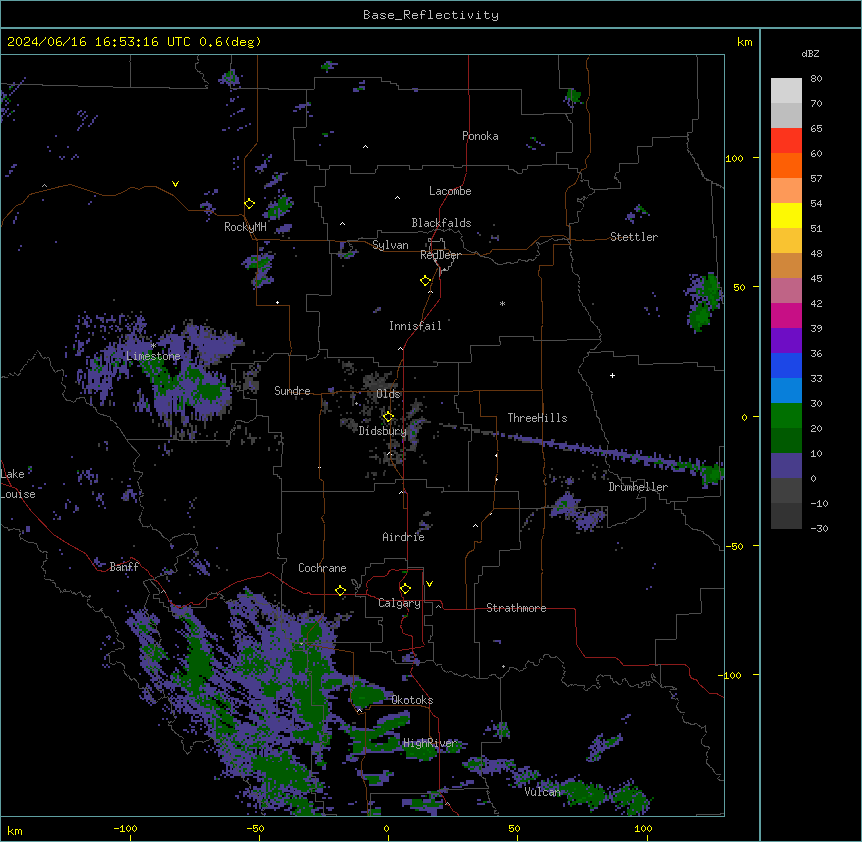Viewport: 862px width, 842px height.
Task: Click the 50 tick on right axis
Action: coord(739,287)
